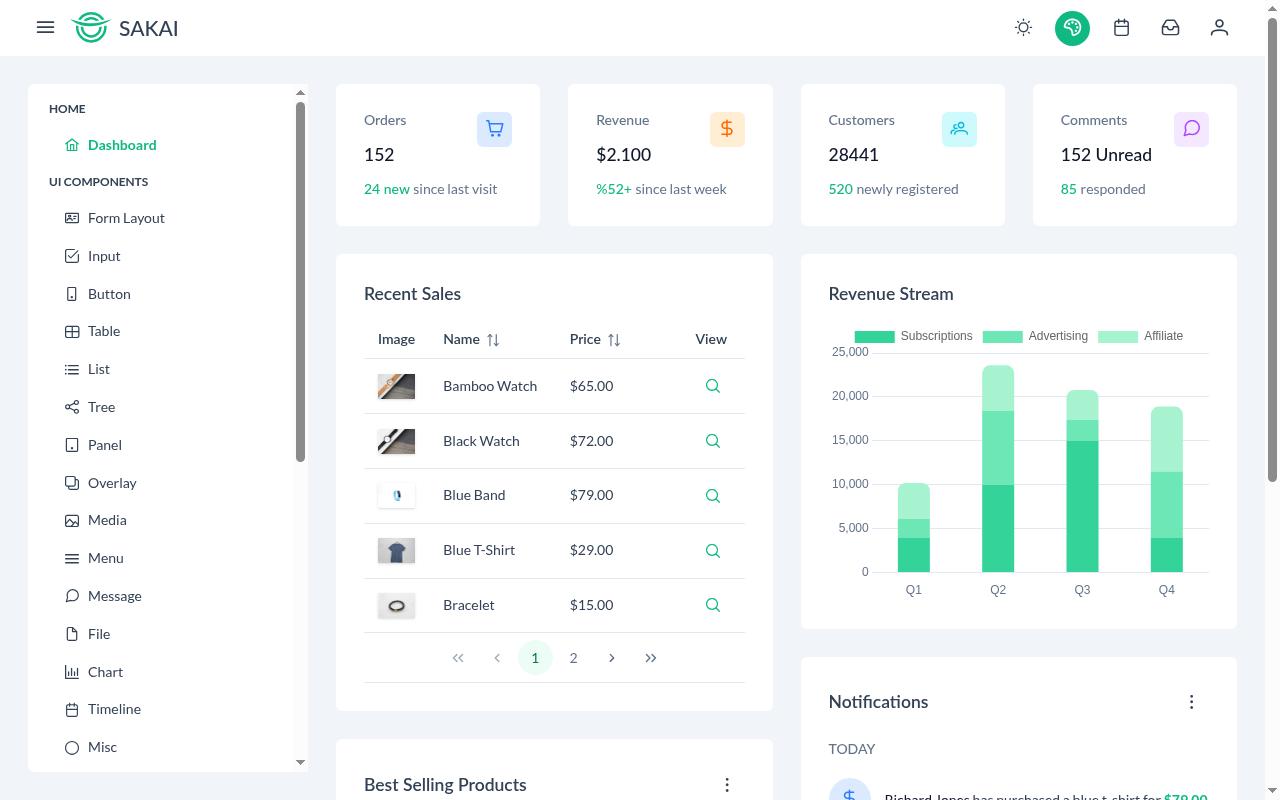Click the Sakai logo
This screenshot has width=1280, height=800.
(x=125, y=28)
